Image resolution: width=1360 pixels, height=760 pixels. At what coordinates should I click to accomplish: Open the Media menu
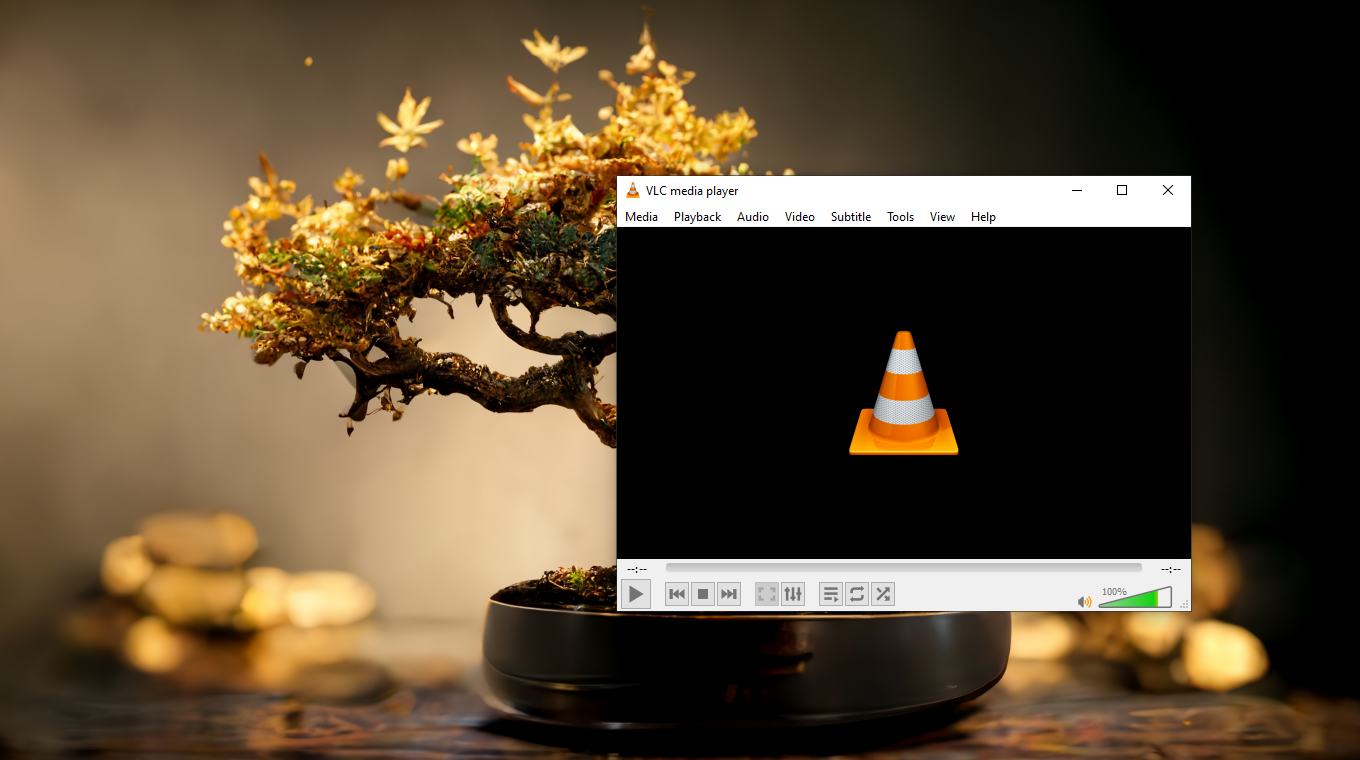pyautogui.click(x=641, y=217)
